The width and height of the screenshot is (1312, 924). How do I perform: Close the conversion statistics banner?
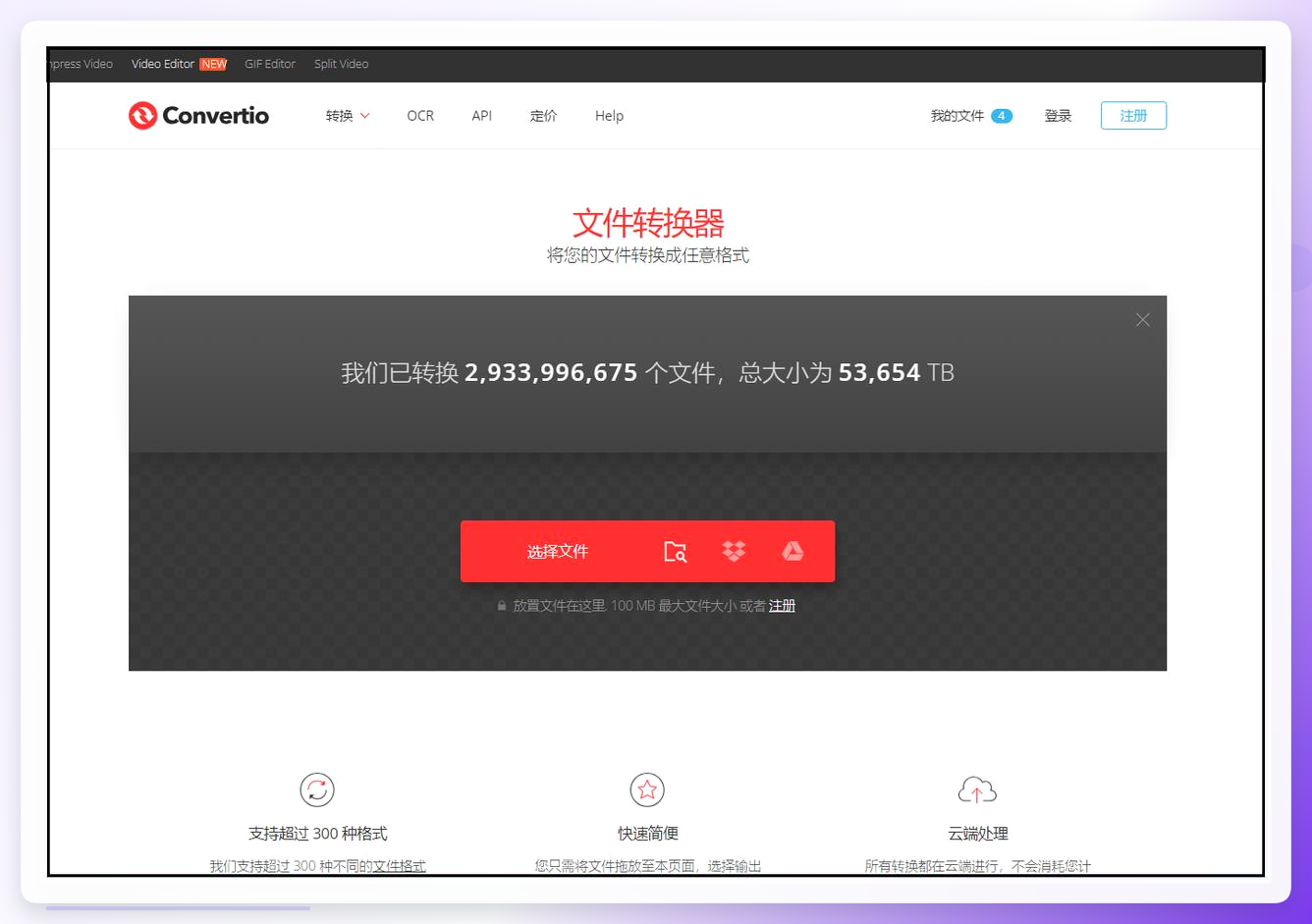point(1142,320)
